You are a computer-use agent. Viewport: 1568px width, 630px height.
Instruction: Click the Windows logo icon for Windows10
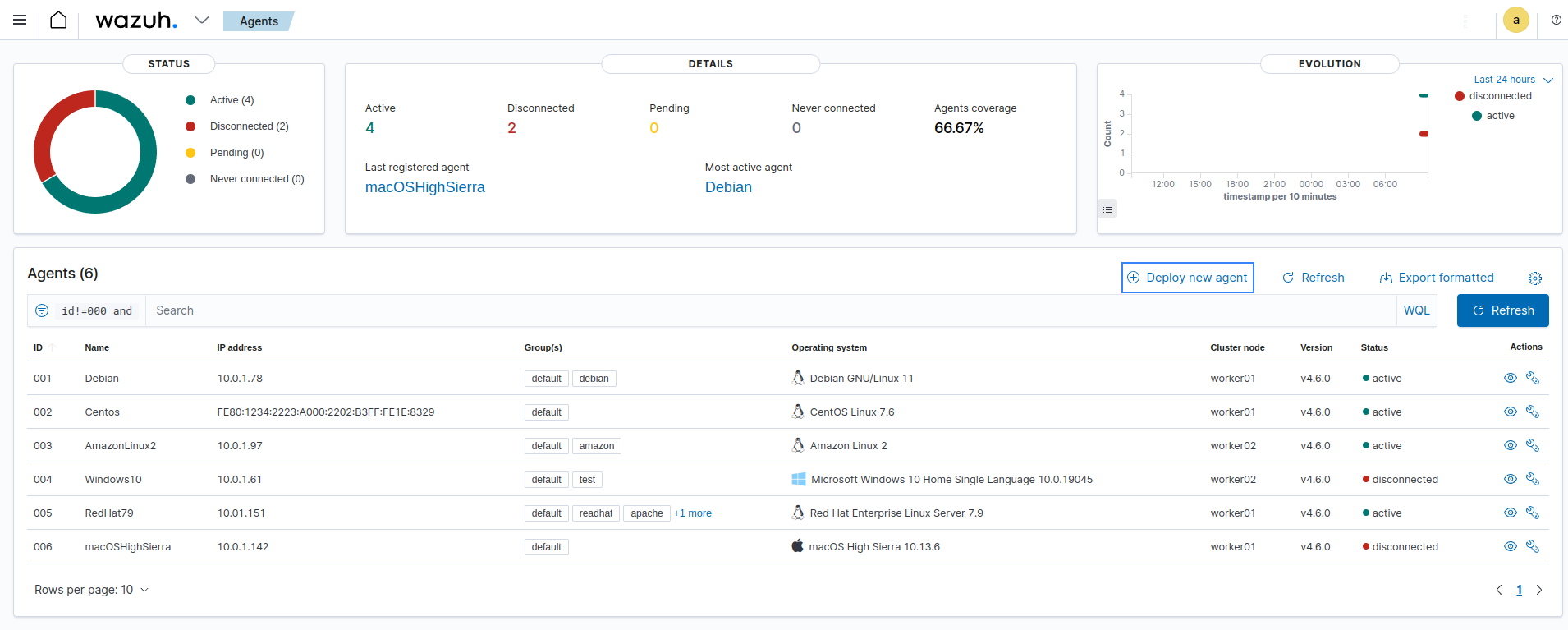(x=798, y=479)
